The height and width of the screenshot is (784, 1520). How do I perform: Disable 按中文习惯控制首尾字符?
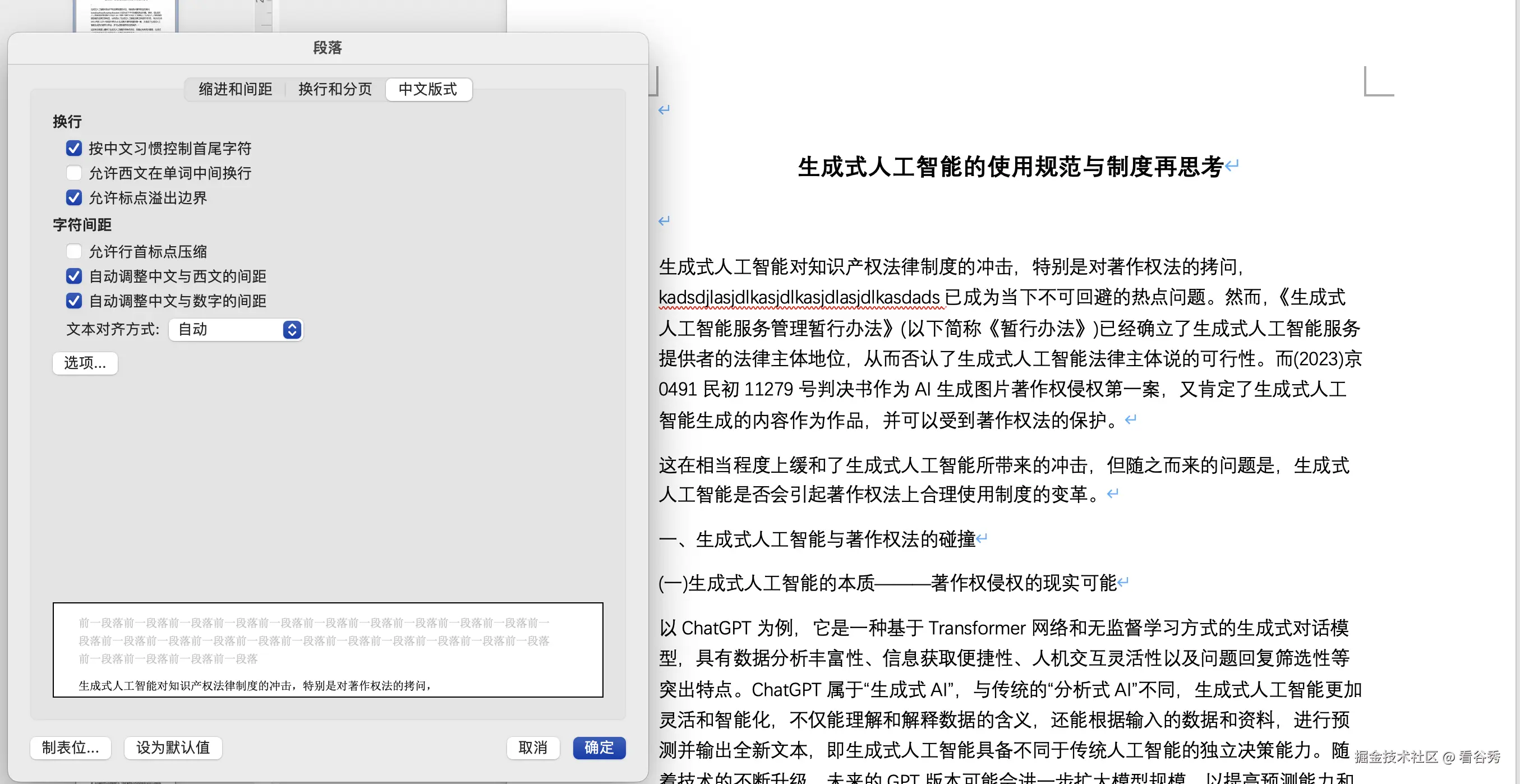pos(74,148)
